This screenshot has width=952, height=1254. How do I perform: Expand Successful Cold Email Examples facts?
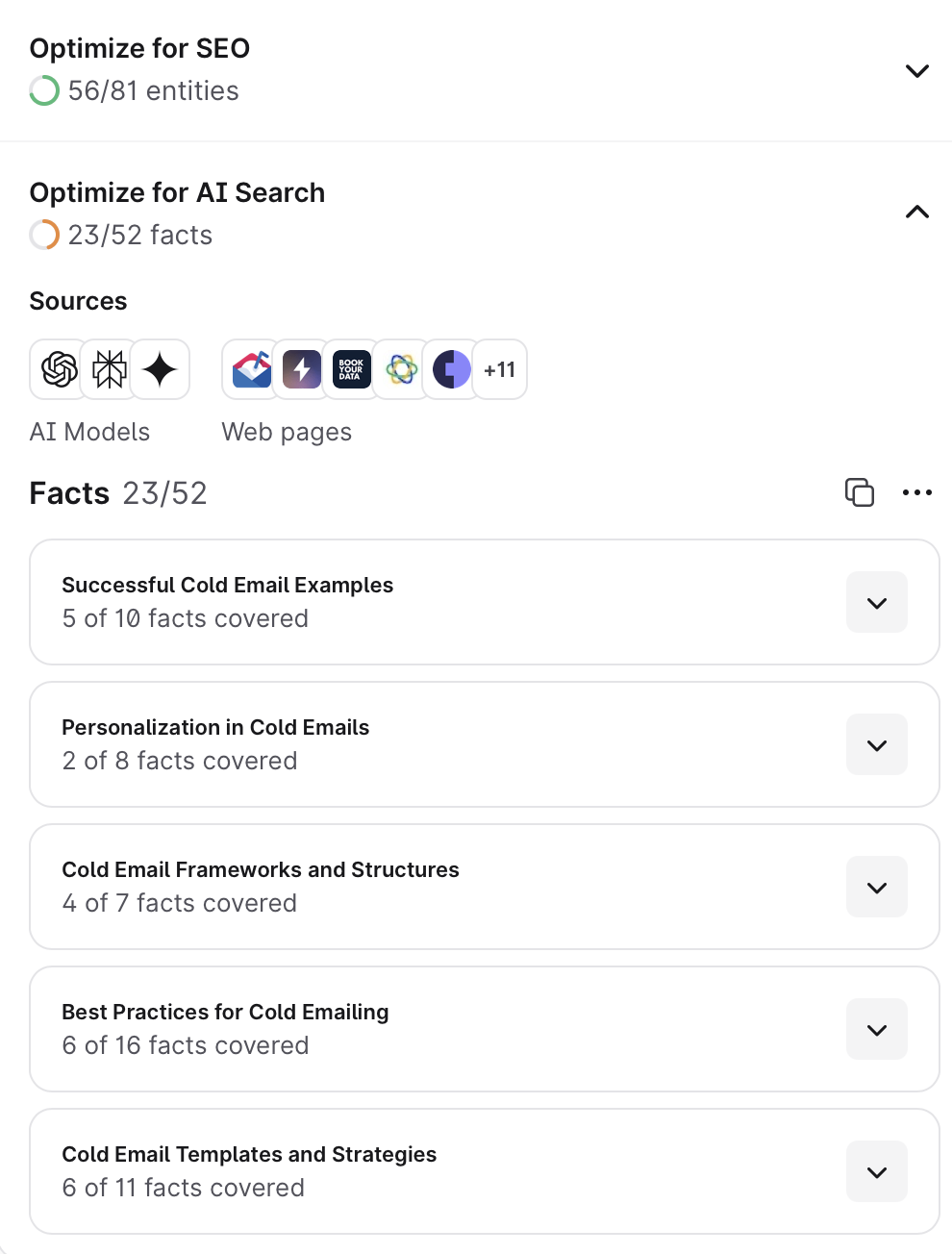pyautogui.click(x=876, y=603)
